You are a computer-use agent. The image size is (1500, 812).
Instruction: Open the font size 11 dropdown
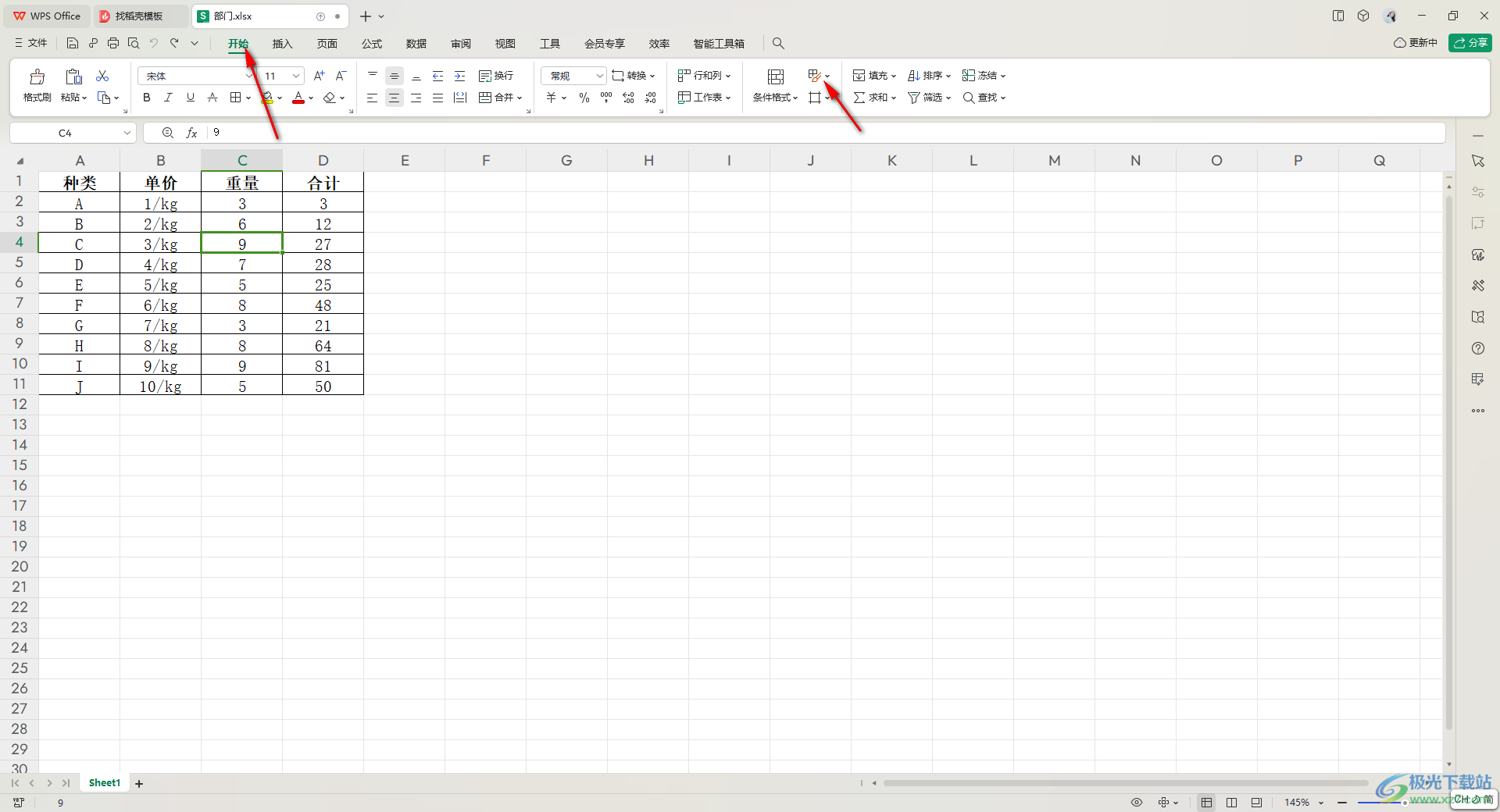coord(296,76)
